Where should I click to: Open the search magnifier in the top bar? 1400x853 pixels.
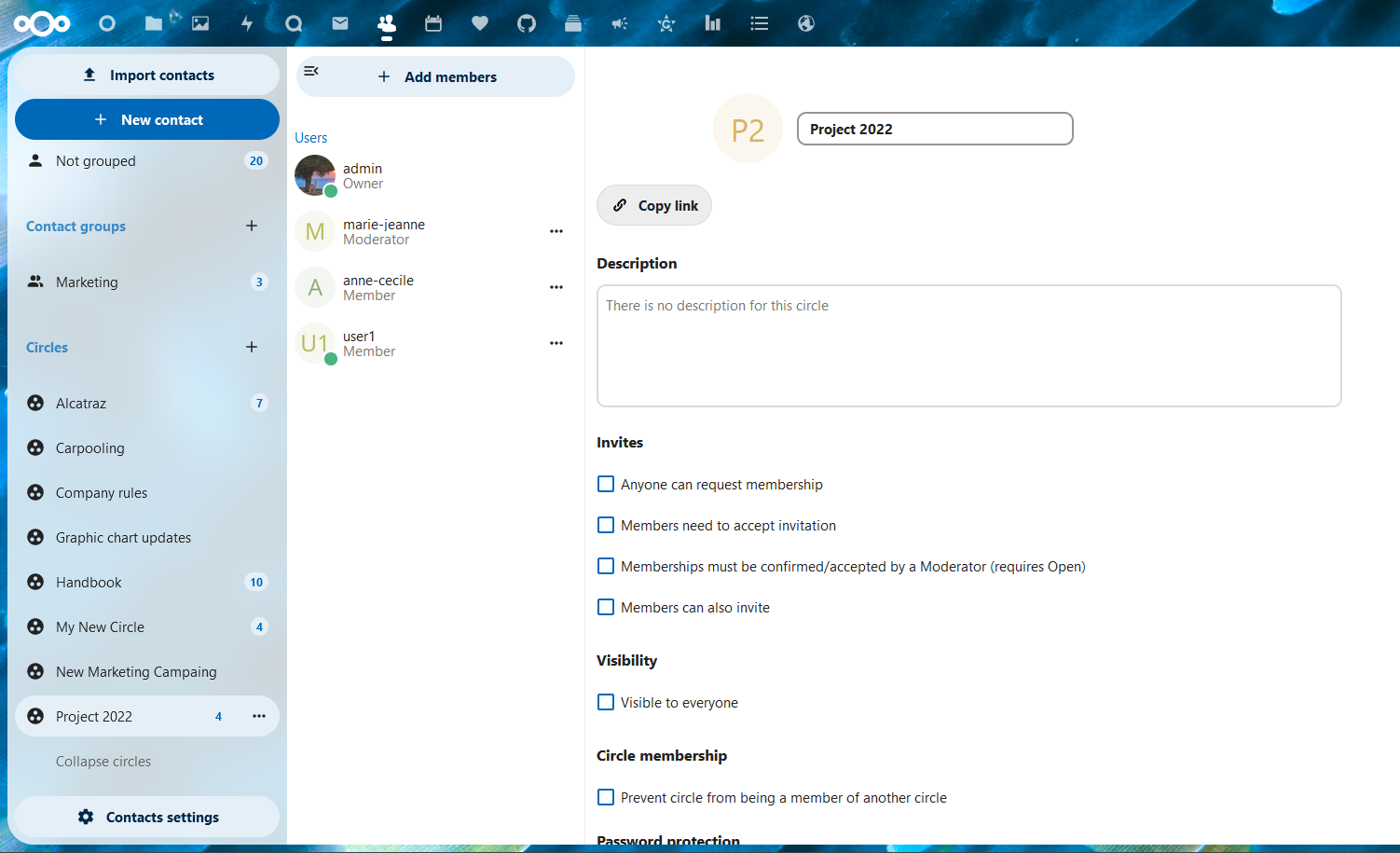[294, 23]
